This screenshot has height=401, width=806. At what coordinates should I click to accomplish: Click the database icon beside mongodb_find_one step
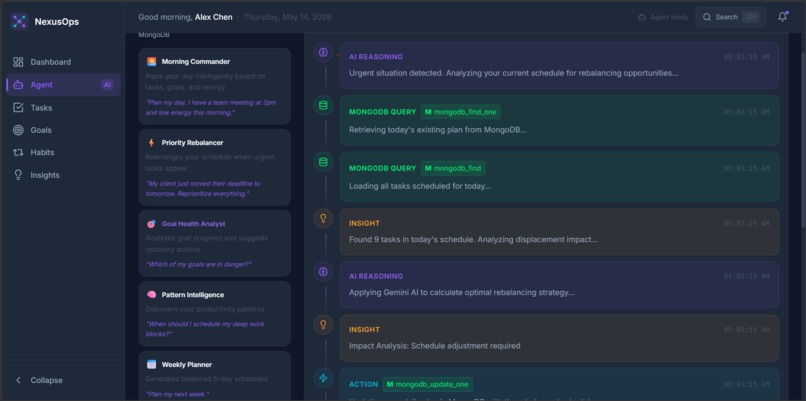[323, 105]
